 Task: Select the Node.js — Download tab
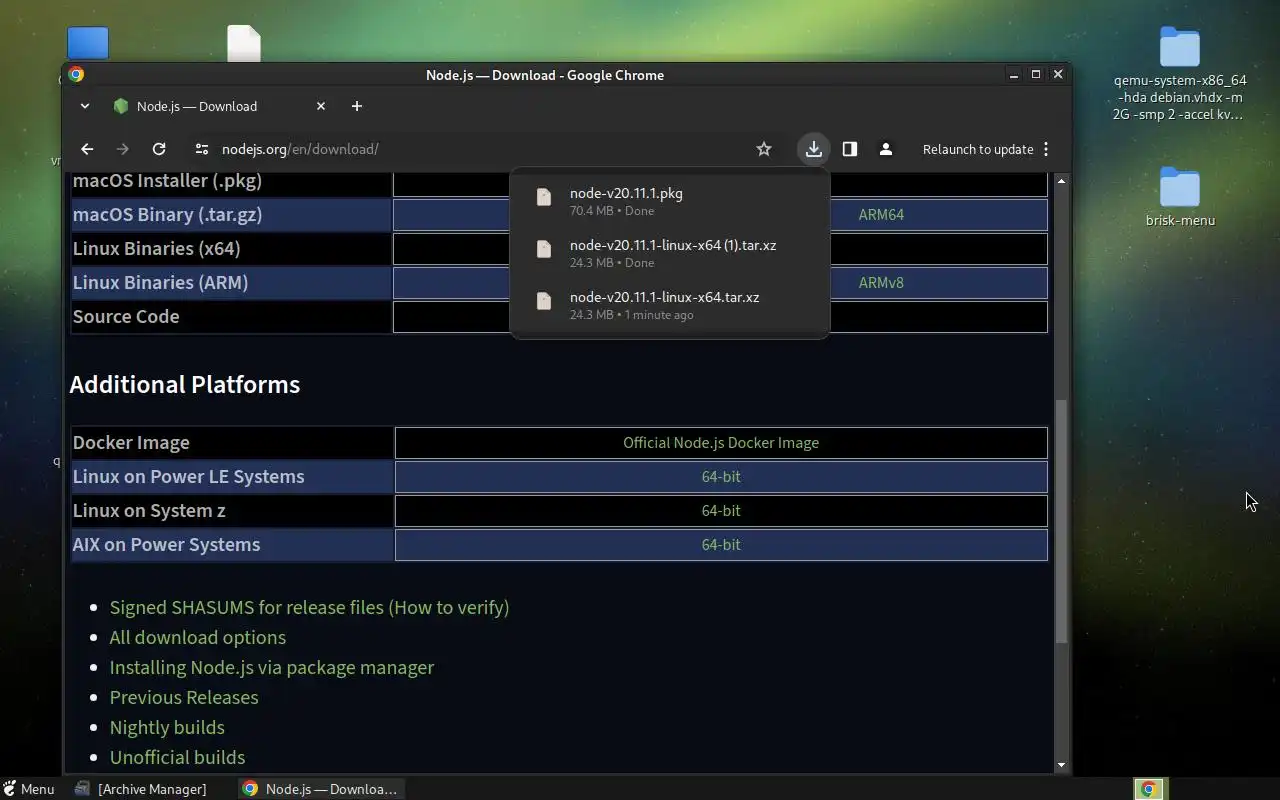click(220, 106)
